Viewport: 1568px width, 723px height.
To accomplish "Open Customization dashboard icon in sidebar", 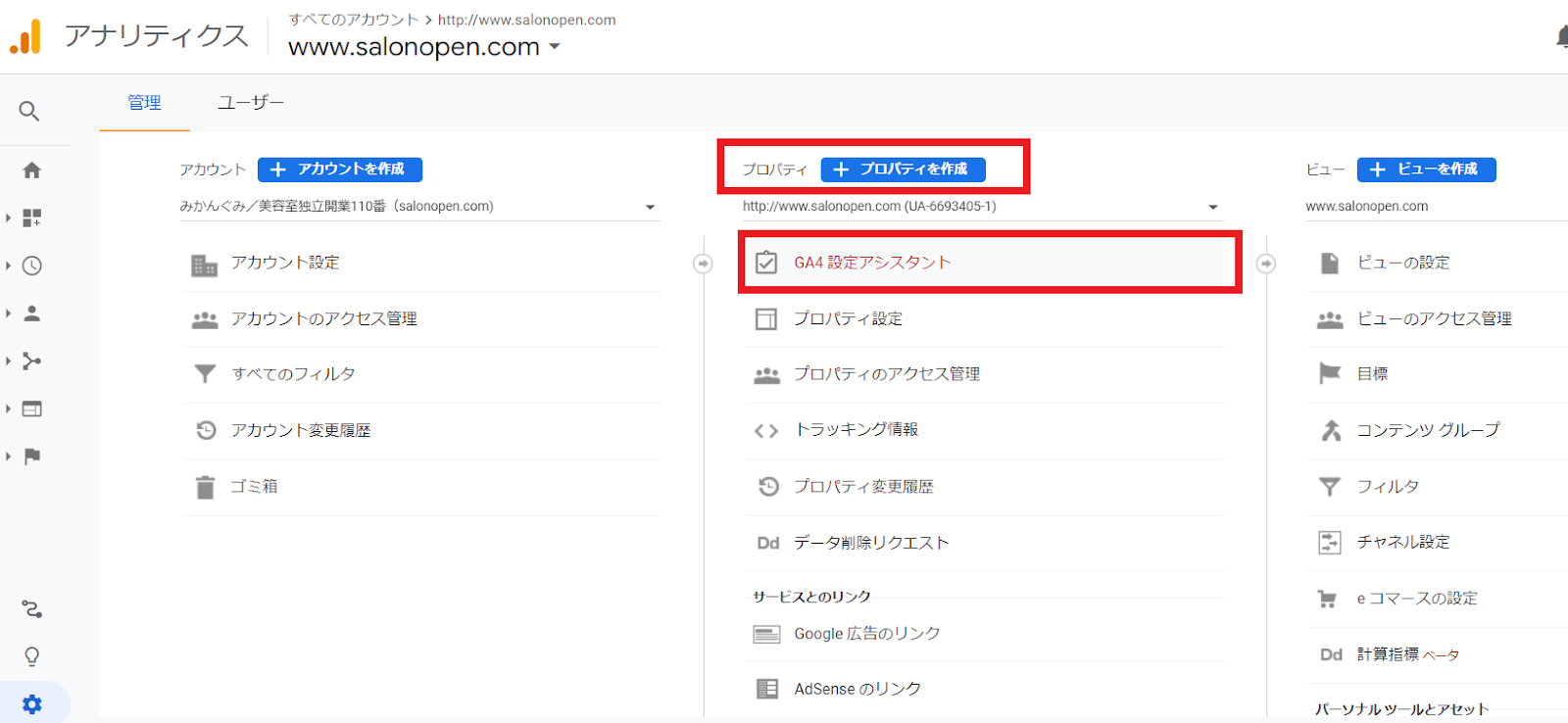I will tap(32, 217).
